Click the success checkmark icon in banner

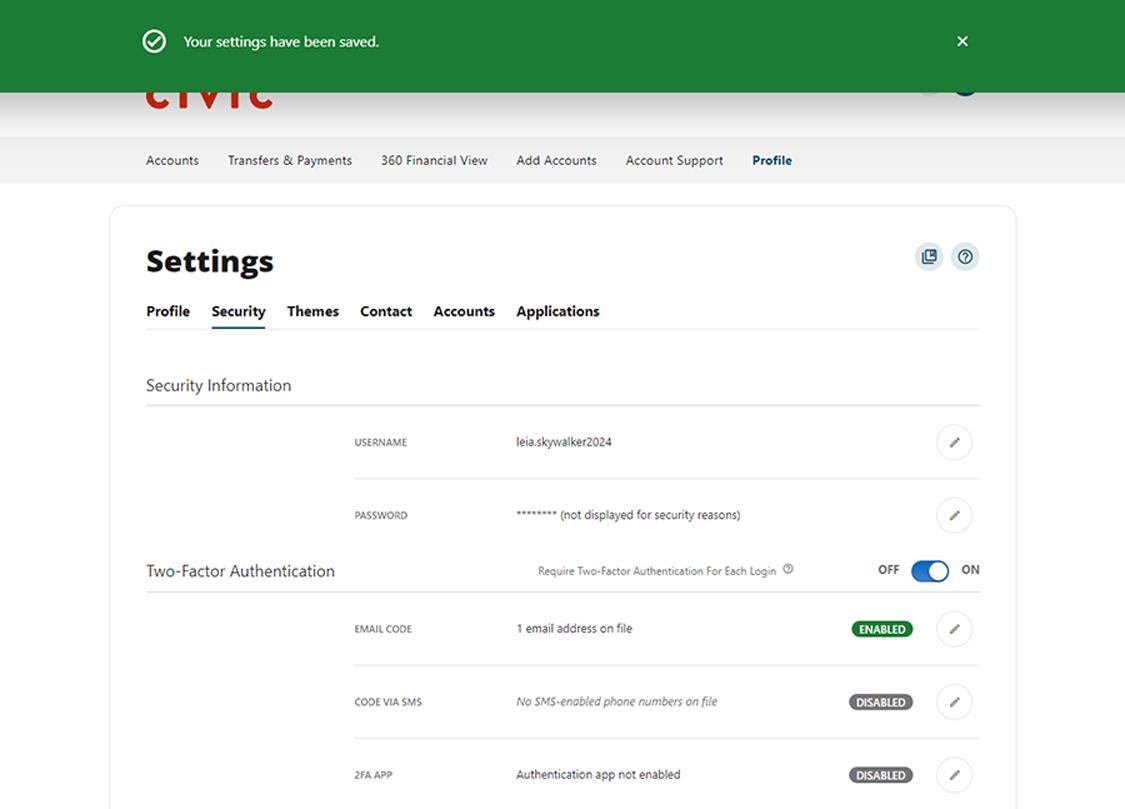click(x=154, y=42)
